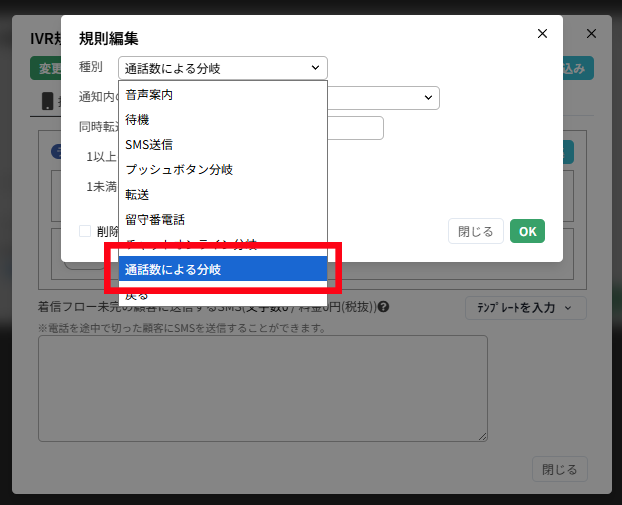Click the SMS message text area
Screen dimensions: 622x505
click(x=263, y=388)
